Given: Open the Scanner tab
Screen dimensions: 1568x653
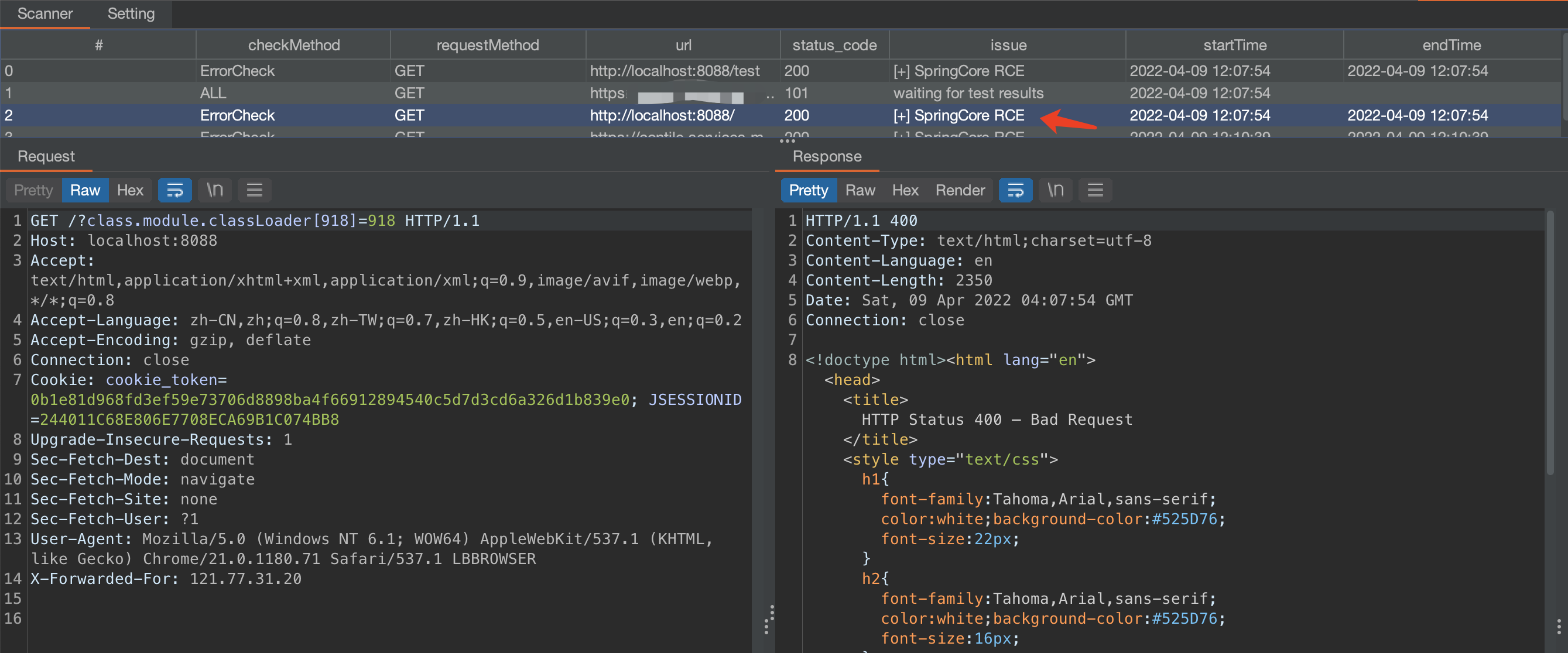Looking at the screenshot, I should pyautogui.click(x=45, y=13).
